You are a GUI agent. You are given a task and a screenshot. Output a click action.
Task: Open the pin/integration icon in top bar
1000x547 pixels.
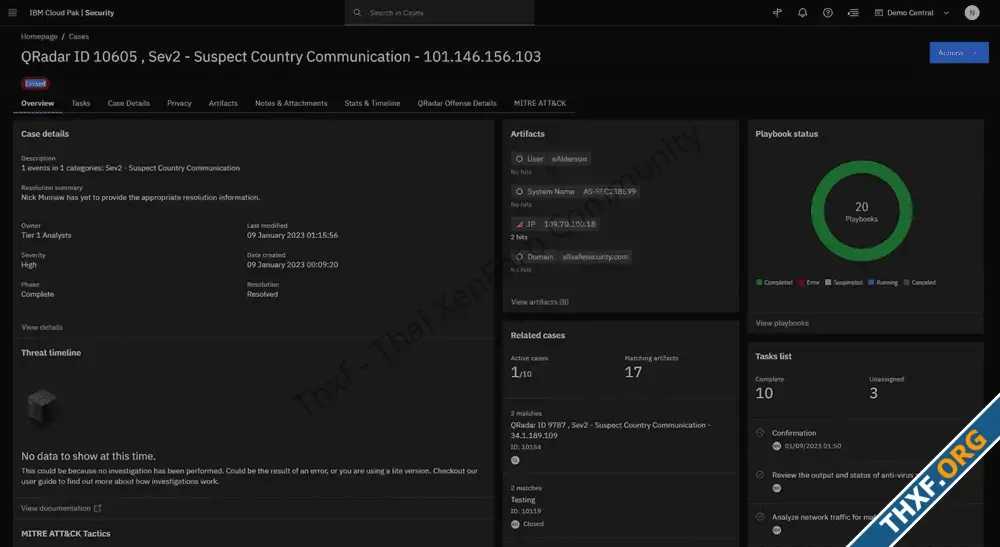tap(777, 12)
